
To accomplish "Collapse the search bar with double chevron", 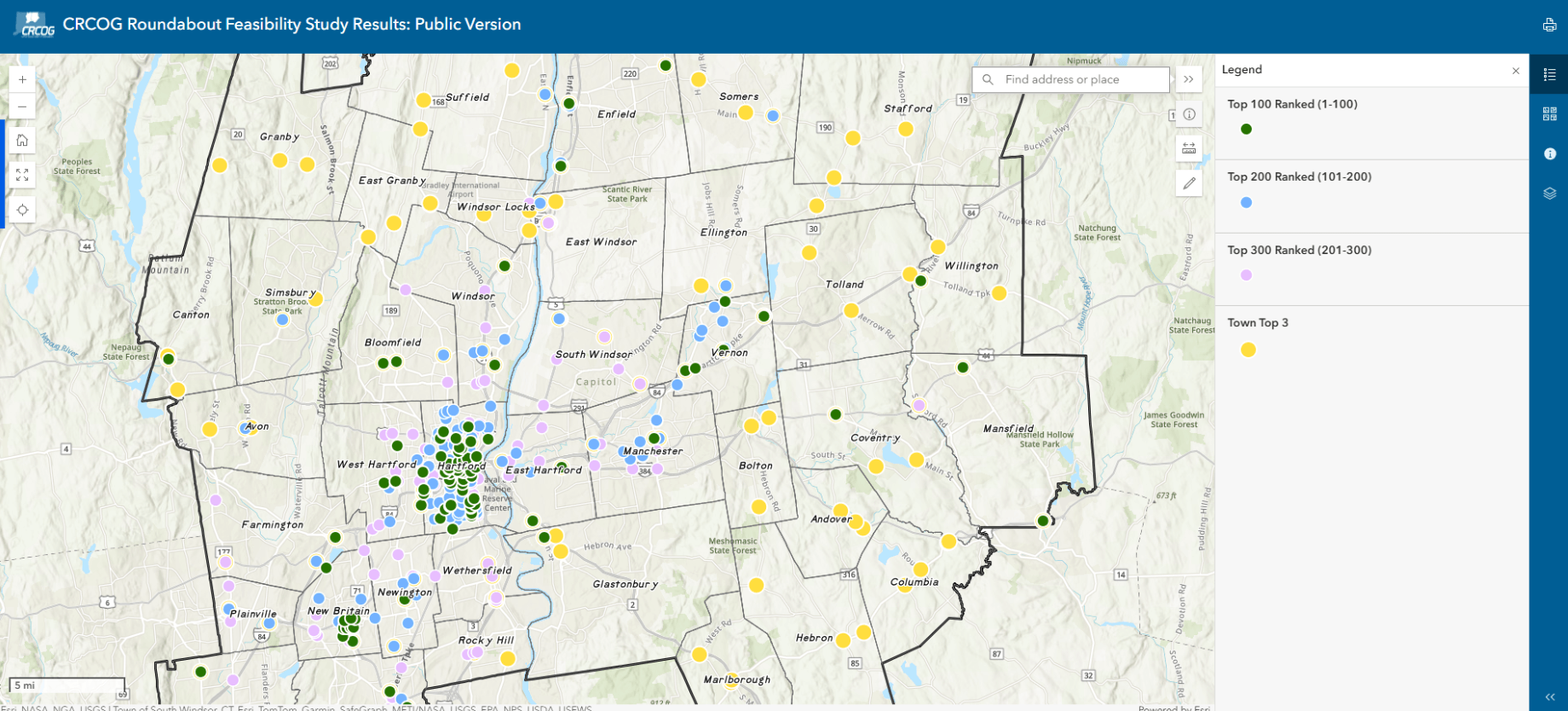I will point(1188,79).
